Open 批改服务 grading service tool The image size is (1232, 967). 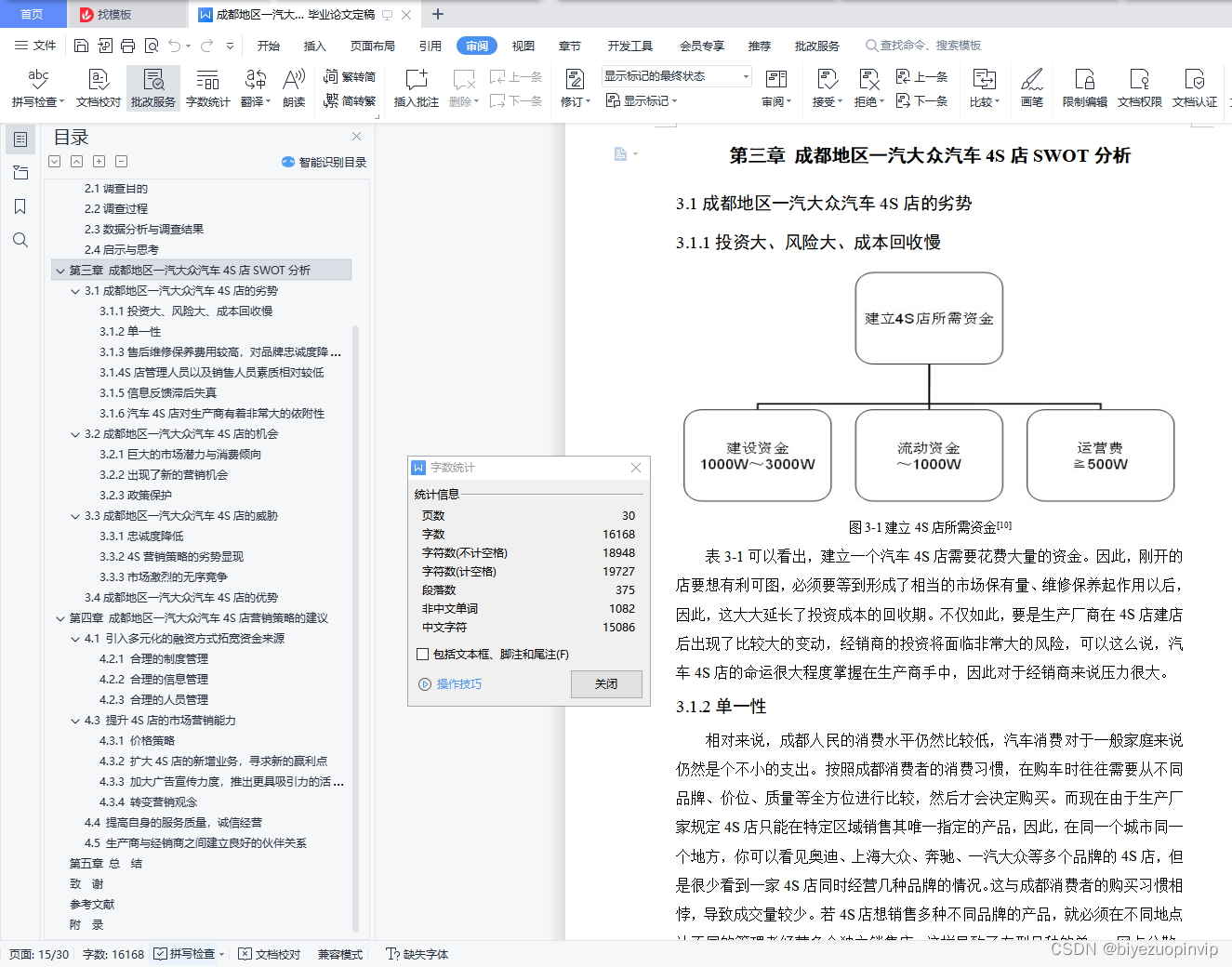point(152,88)
